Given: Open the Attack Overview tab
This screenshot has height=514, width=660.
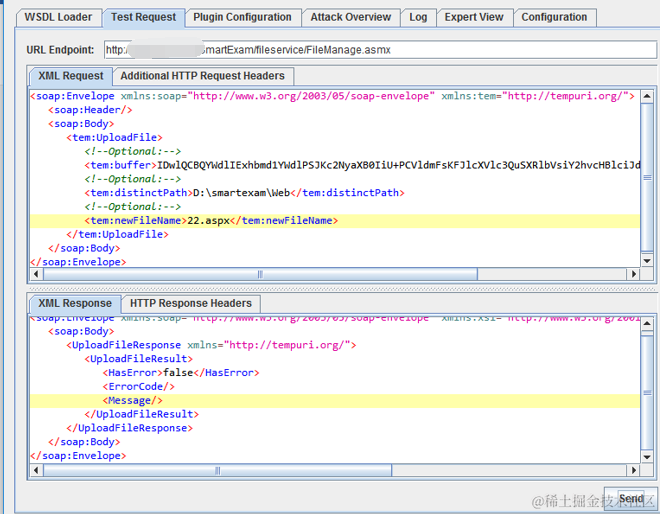Looking at the screenshot, I should click(351, 17).
